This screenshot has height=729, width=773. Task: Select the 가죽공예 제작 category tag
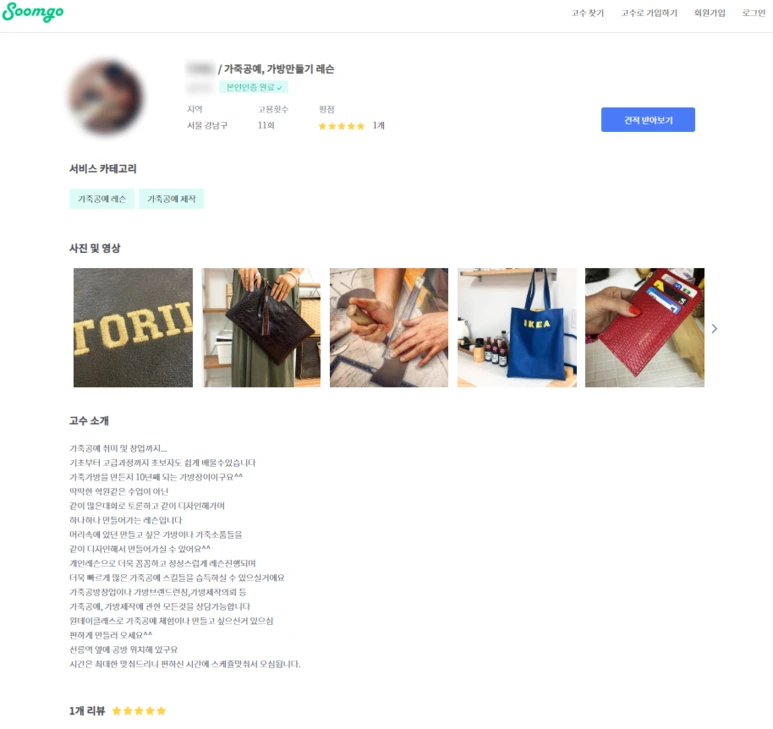coord(171,199)
